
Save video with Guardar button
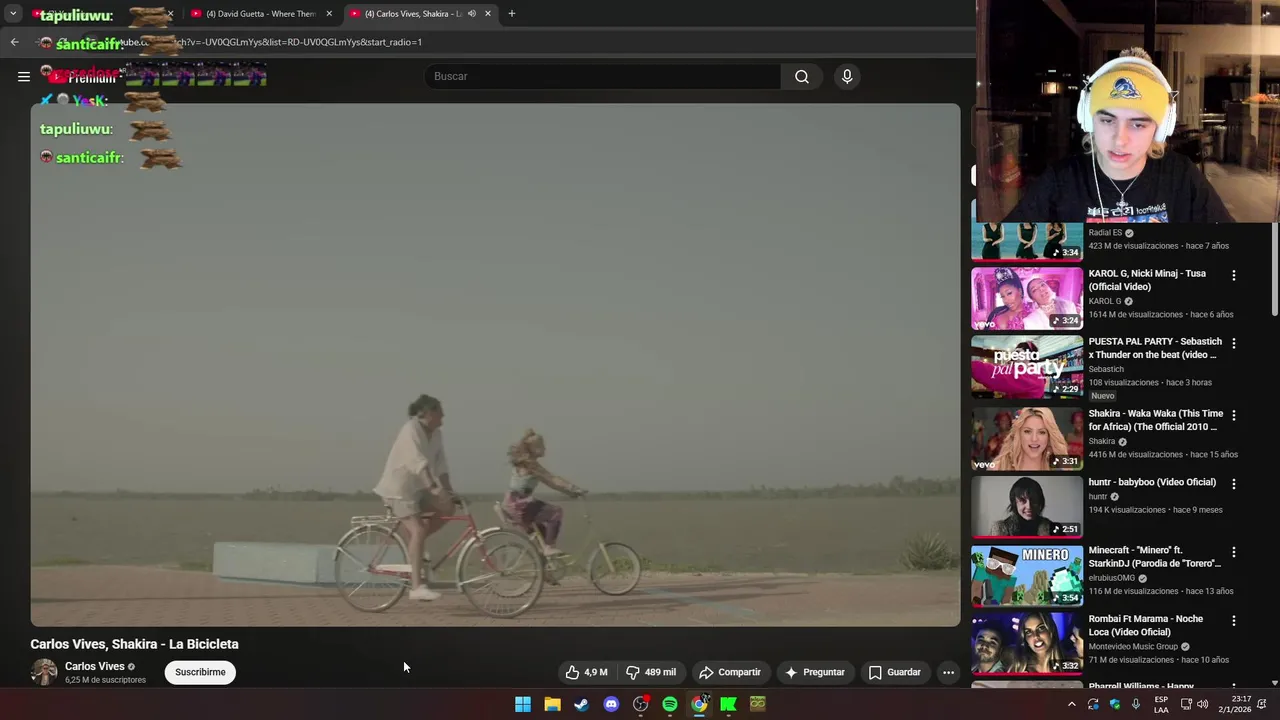[895, 672]
